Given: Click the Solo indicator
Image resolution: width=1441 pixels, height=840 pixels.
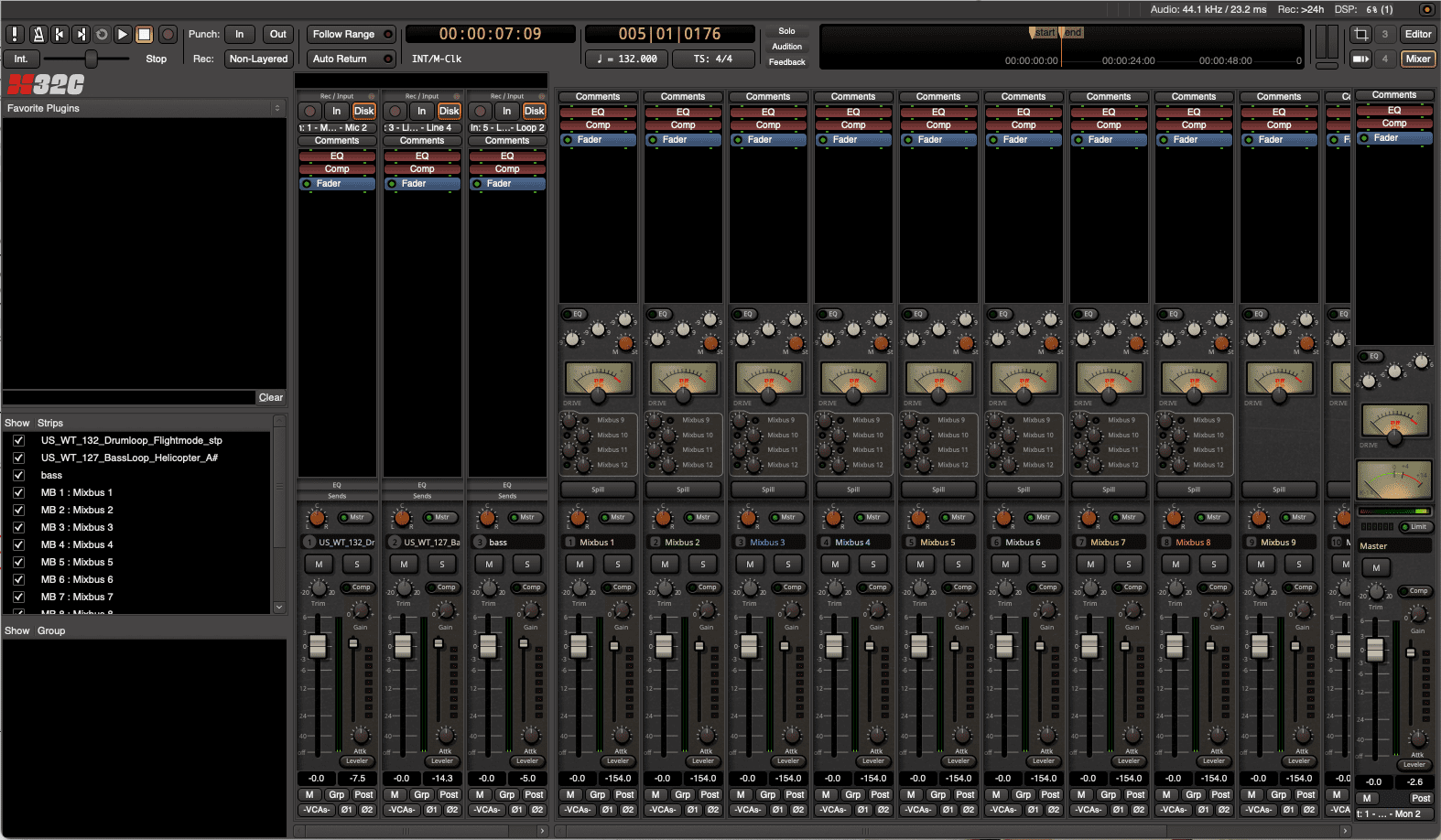Looking at the screenshot, I should [x=786, y=31].
